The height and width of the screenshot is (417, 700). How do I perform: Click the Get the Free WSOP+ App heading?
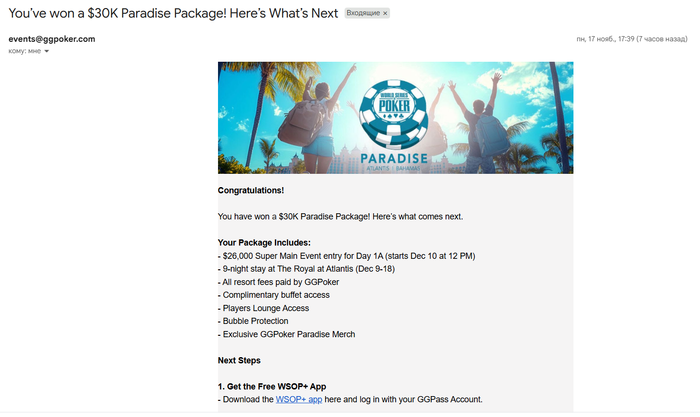(272, 386)
